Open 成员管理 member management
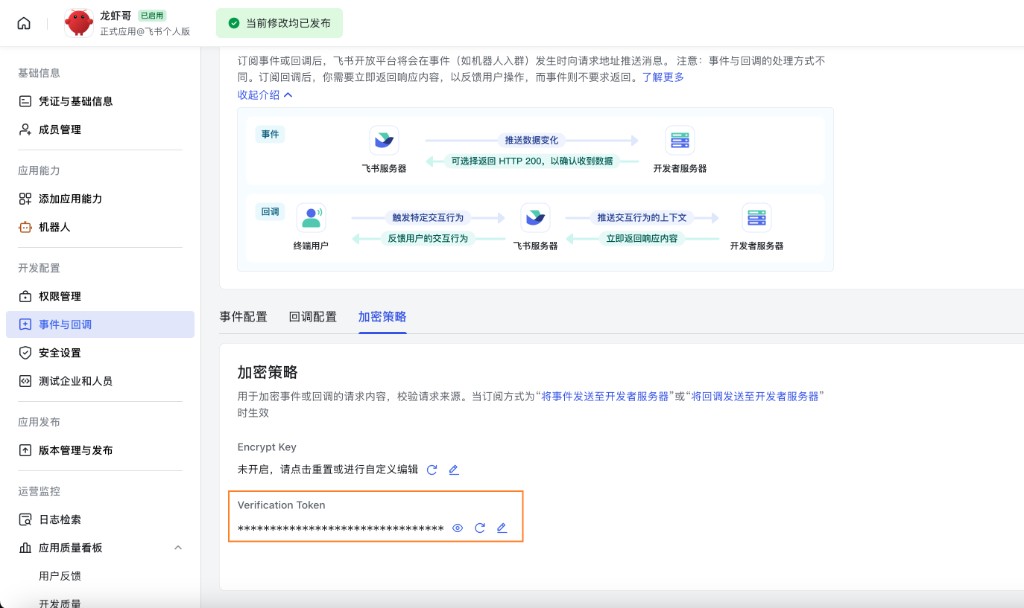The image size is (1024, 608). (x=60, y=129)
